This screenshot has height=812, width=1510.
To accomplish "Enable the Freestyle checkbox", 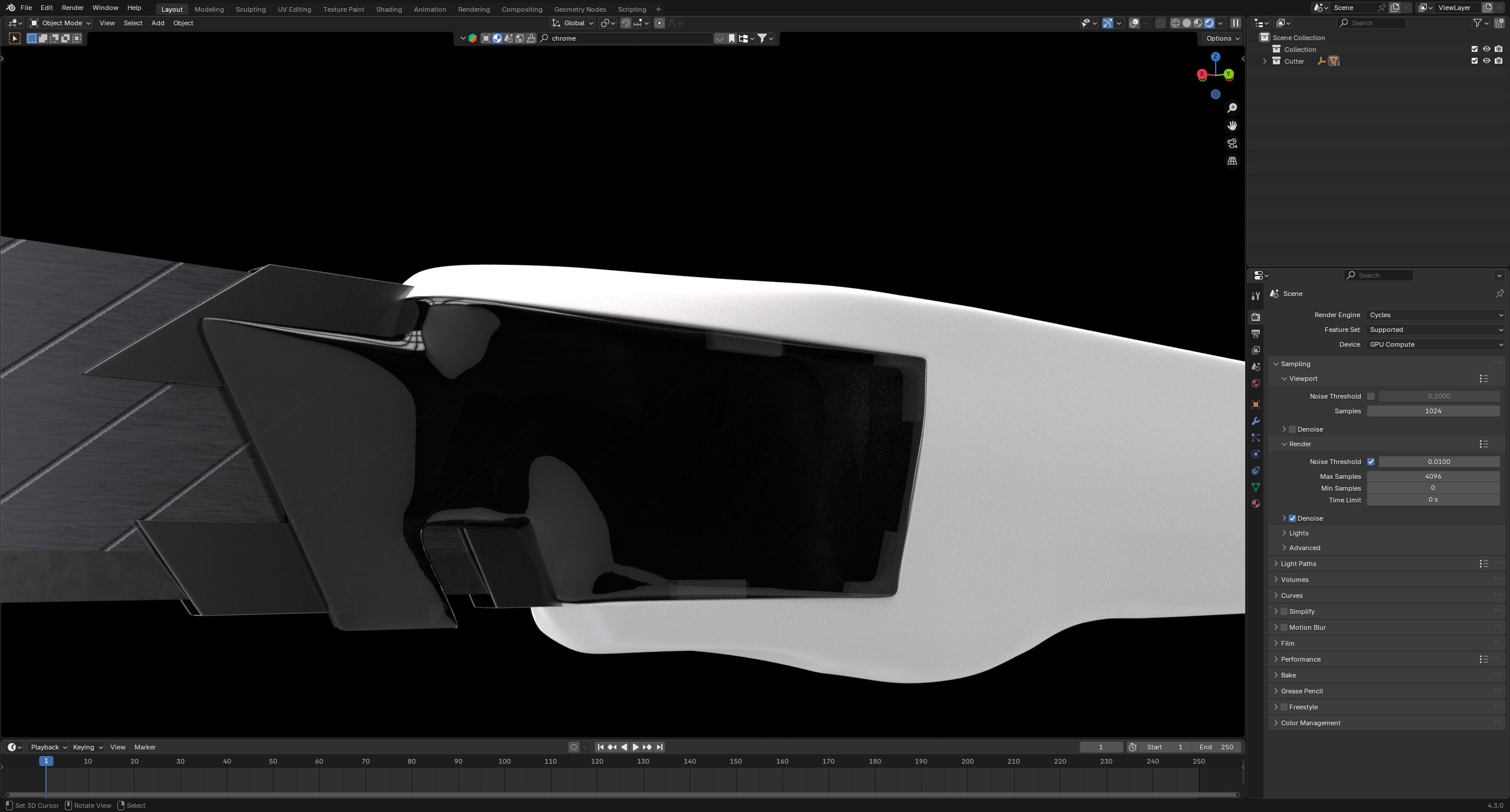I will [x=1284, y=707].
